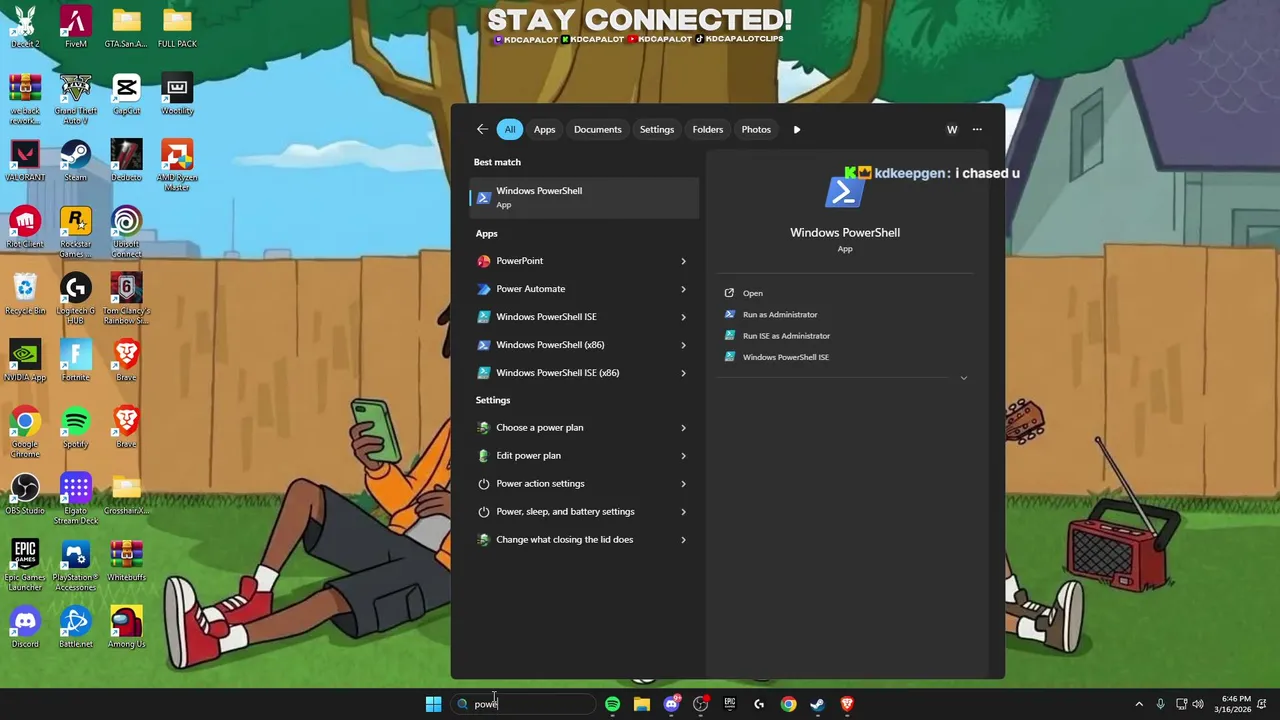Select CapCut desktop shortcut

(126, 94)
